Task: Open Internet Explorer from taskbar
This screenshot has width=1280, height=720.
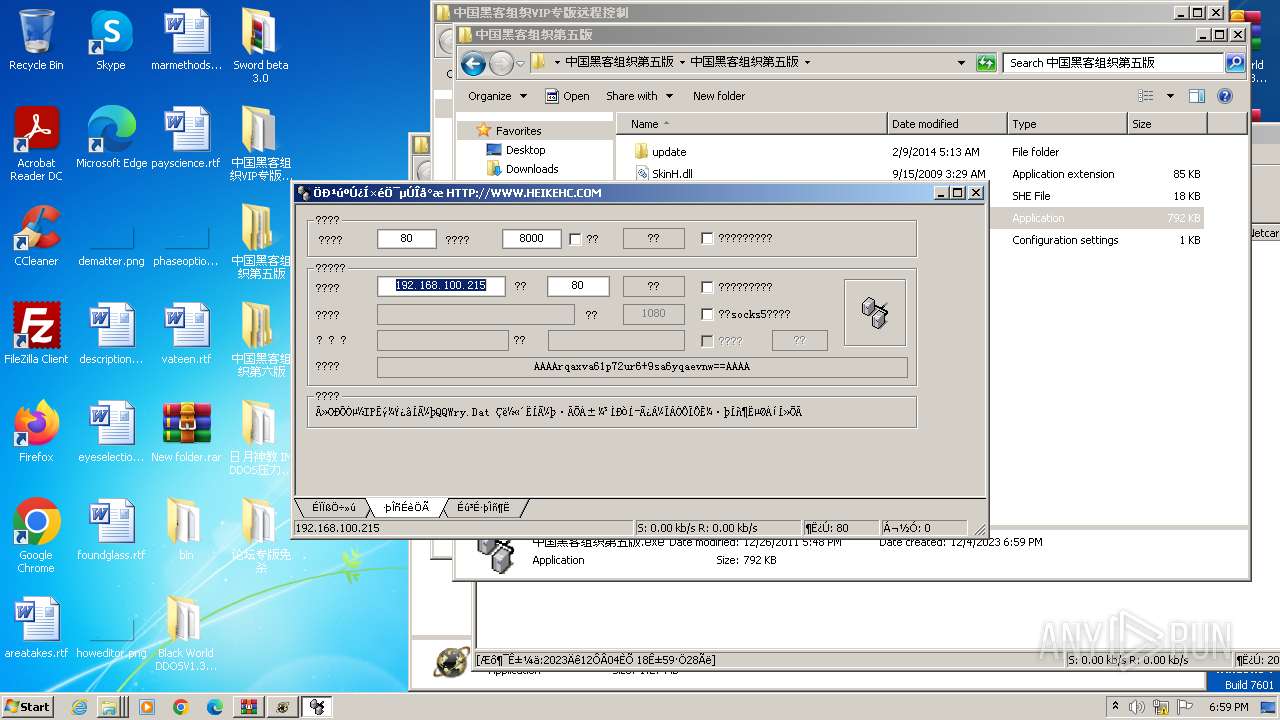Action: click(80, 707)
